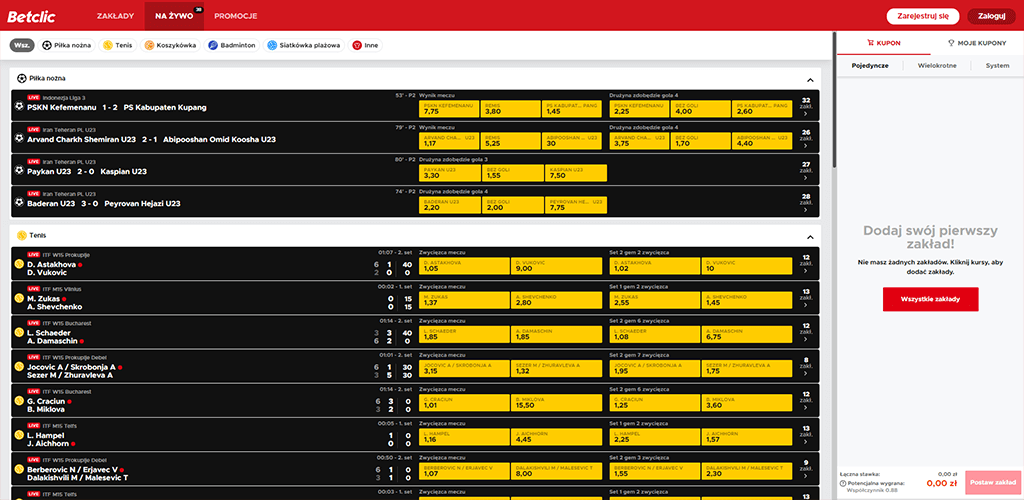Click the potential winnings help icon
Image resolution: width=1024 pixels, height=500 pixels.
844,482
